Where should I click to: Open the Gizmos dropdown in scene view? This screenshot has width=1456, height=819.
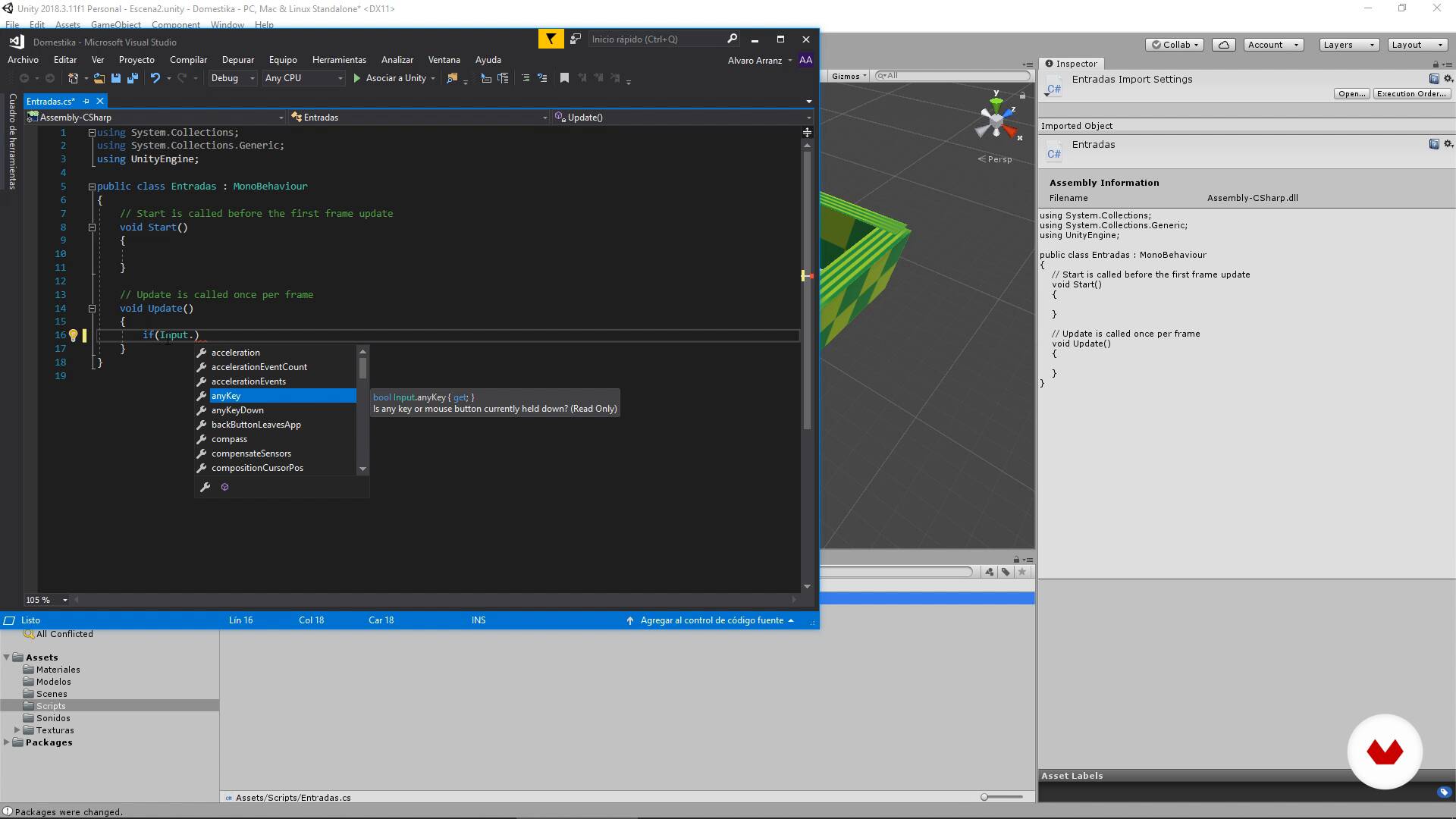(x=849, y=76)
